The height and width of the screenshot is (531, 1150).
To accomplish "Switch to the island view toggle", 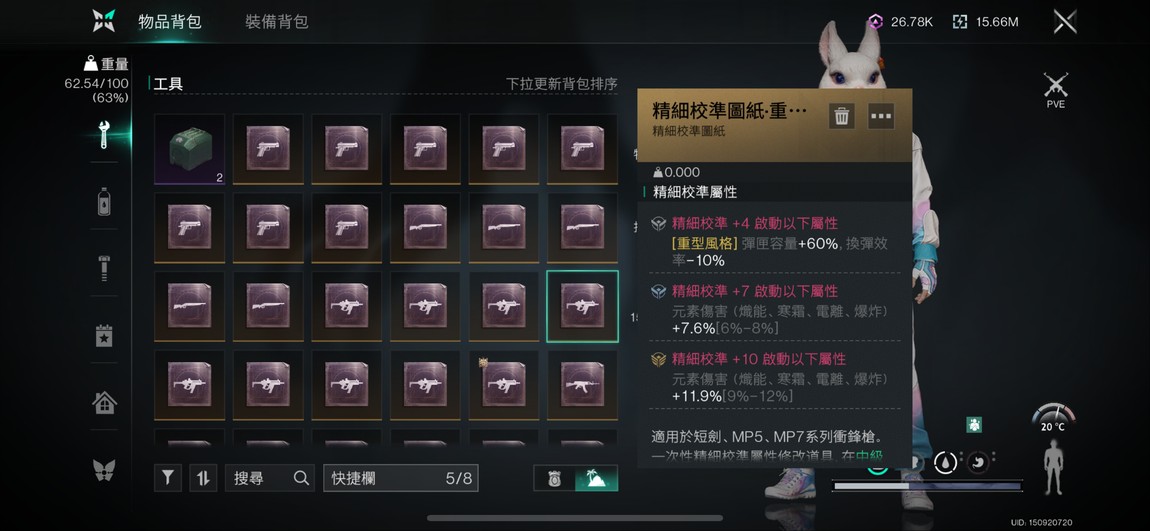I will [x=596, y=478].
